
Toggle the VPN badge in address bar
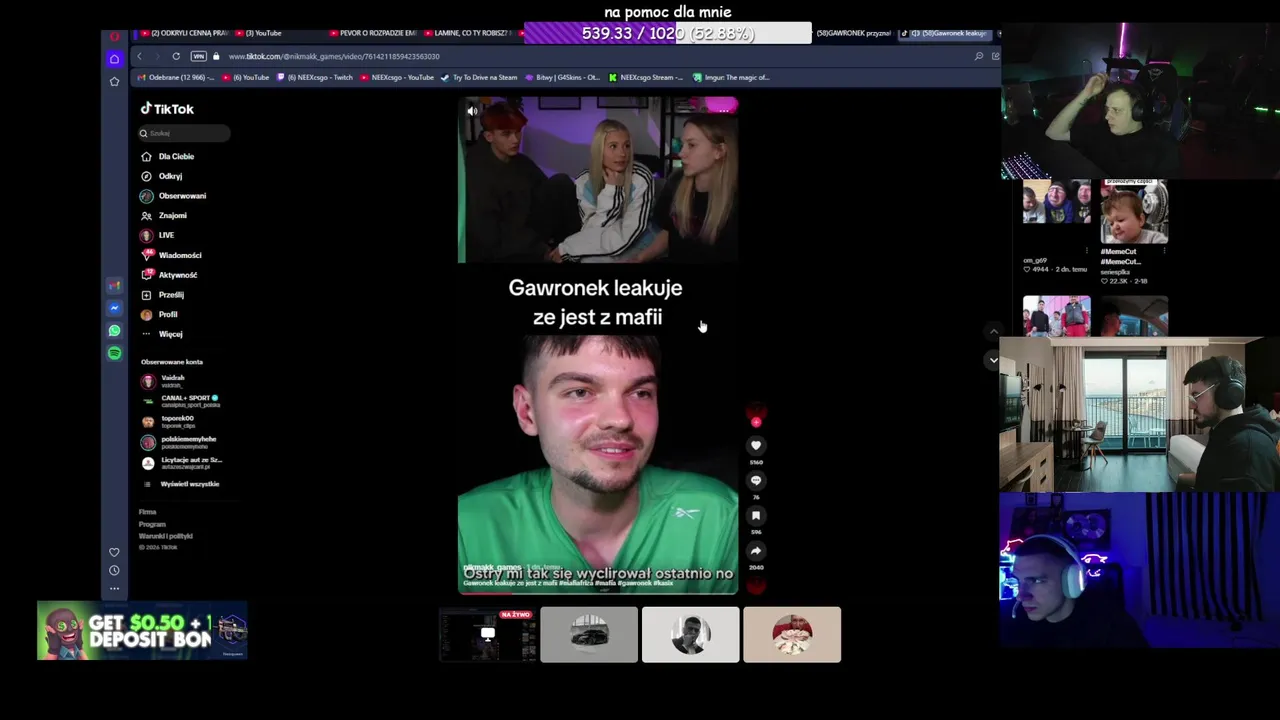(198, 56)
